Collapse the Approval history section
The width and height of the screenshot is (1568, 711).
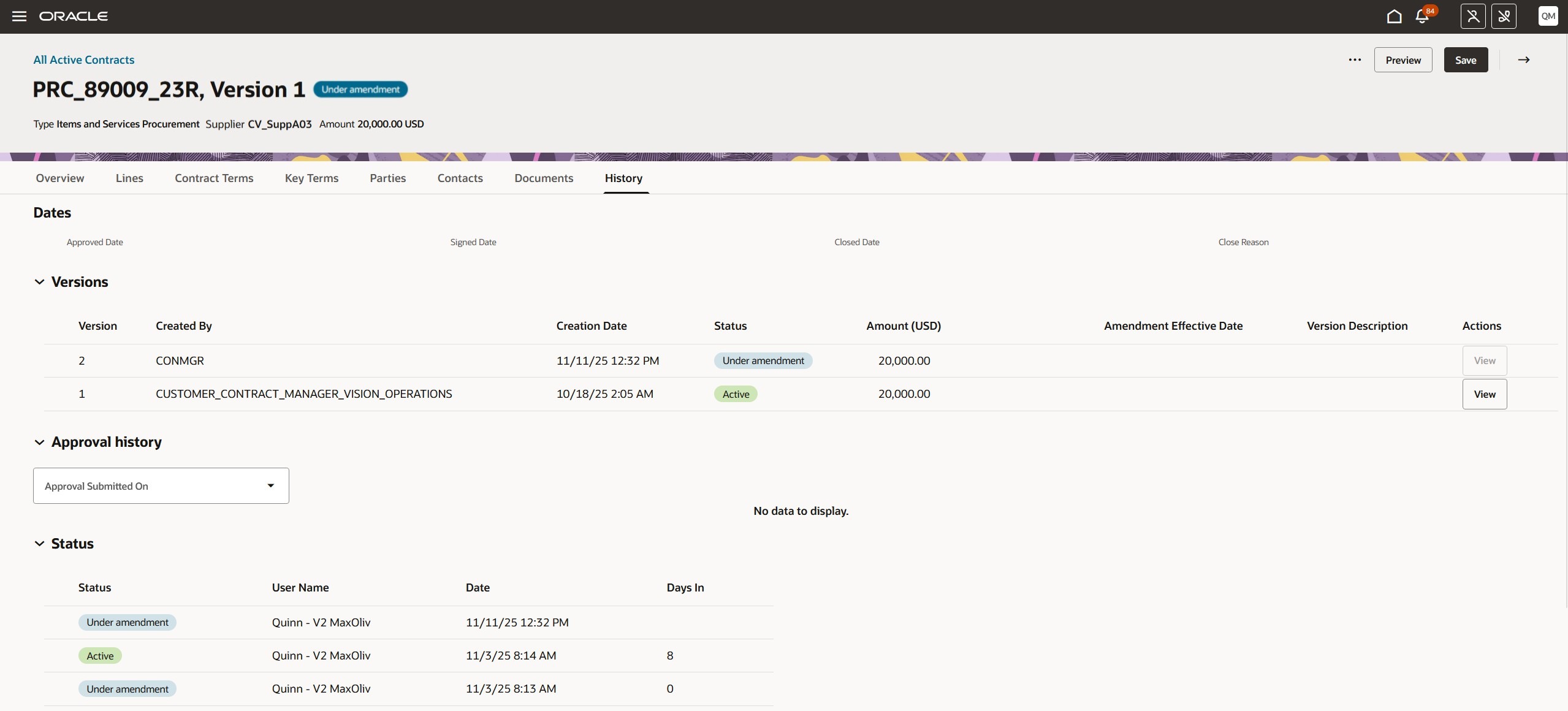(39, 443)
